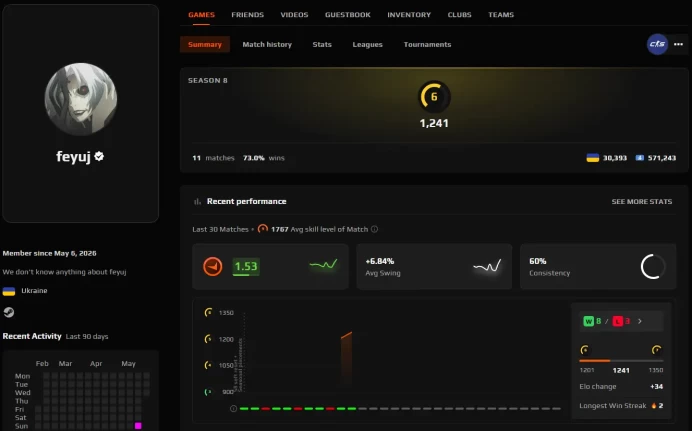Click the 1350 level marker icon
The image size is (692, 431).
click(x=208, y=312)
